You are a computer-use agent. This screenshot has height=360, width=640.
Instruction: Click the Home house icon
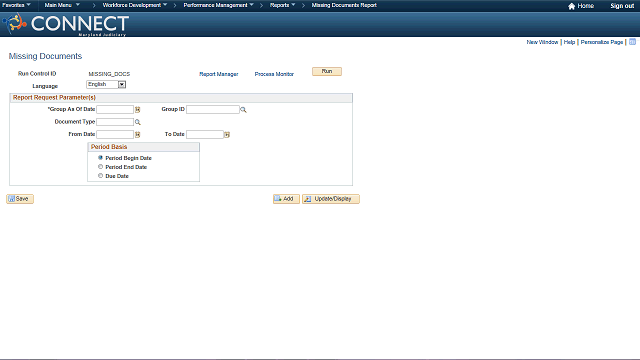[571, 6]
